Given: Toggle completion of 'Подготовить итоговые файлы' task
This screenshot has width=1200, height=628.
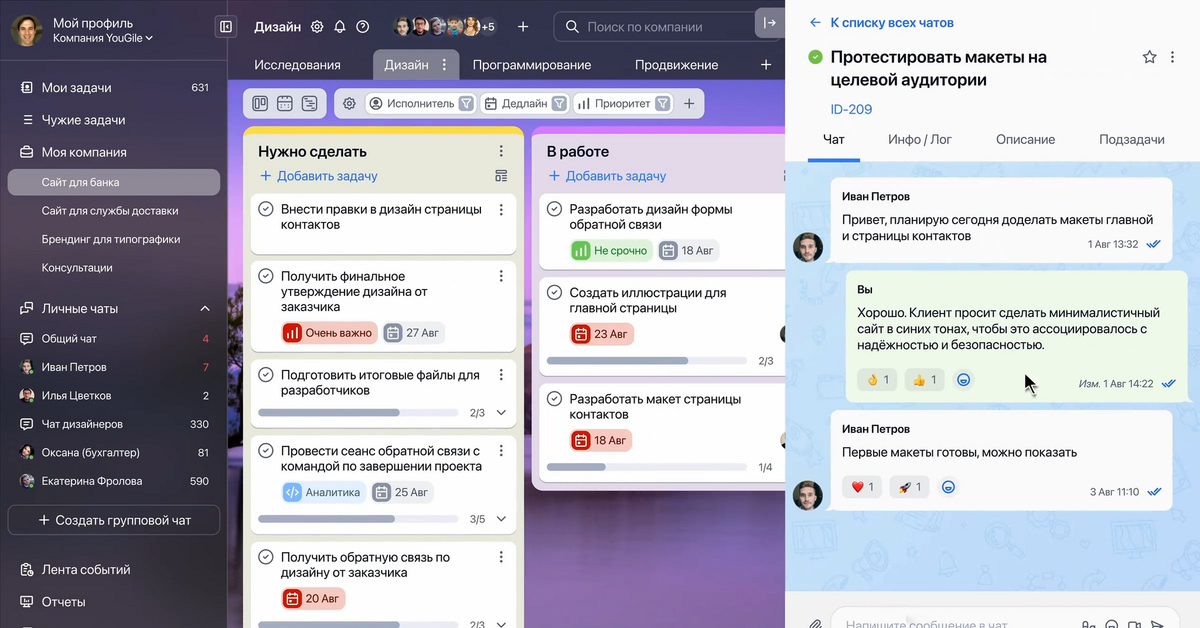Looking at the screenshot, I should (x=266, y=375).
